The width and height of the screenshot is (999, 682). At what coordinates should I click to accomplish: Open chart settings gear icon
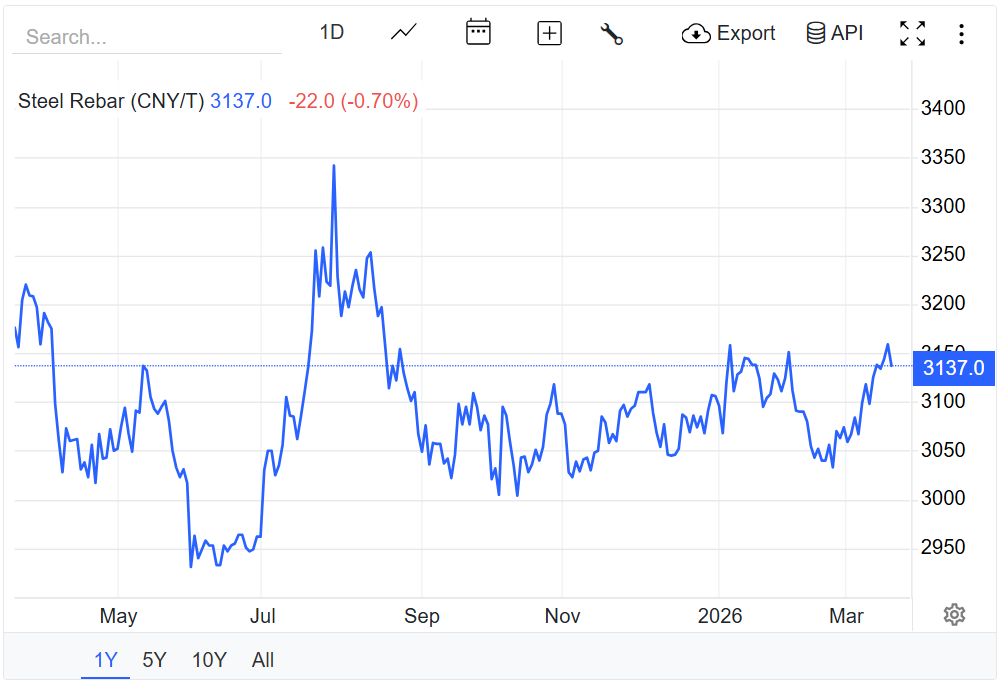click(x=954, y=615)
